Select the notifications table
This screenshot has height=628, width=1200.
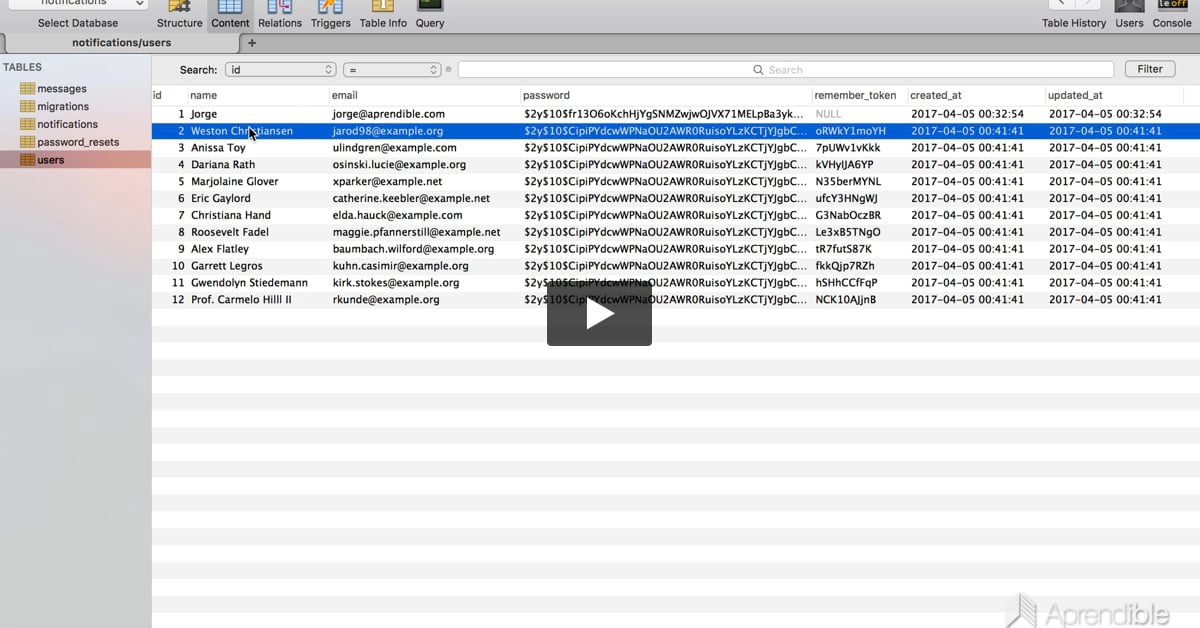pyautogui.click(x=67, y=124)
